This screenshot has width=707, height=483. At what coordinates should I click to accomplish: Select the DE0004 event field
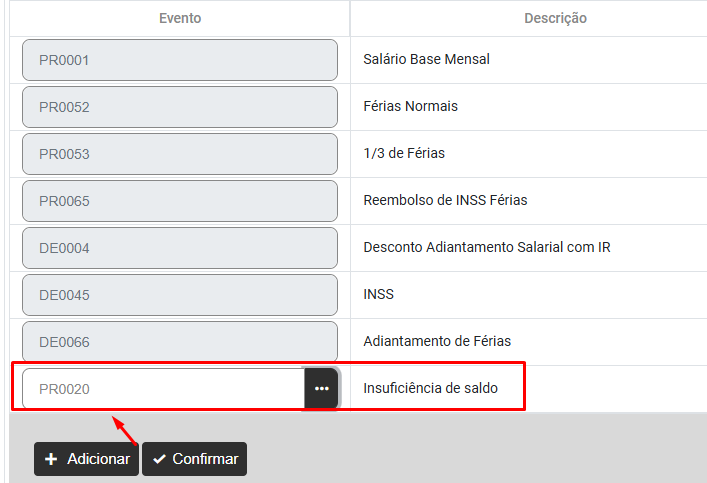tap(180, 248)
